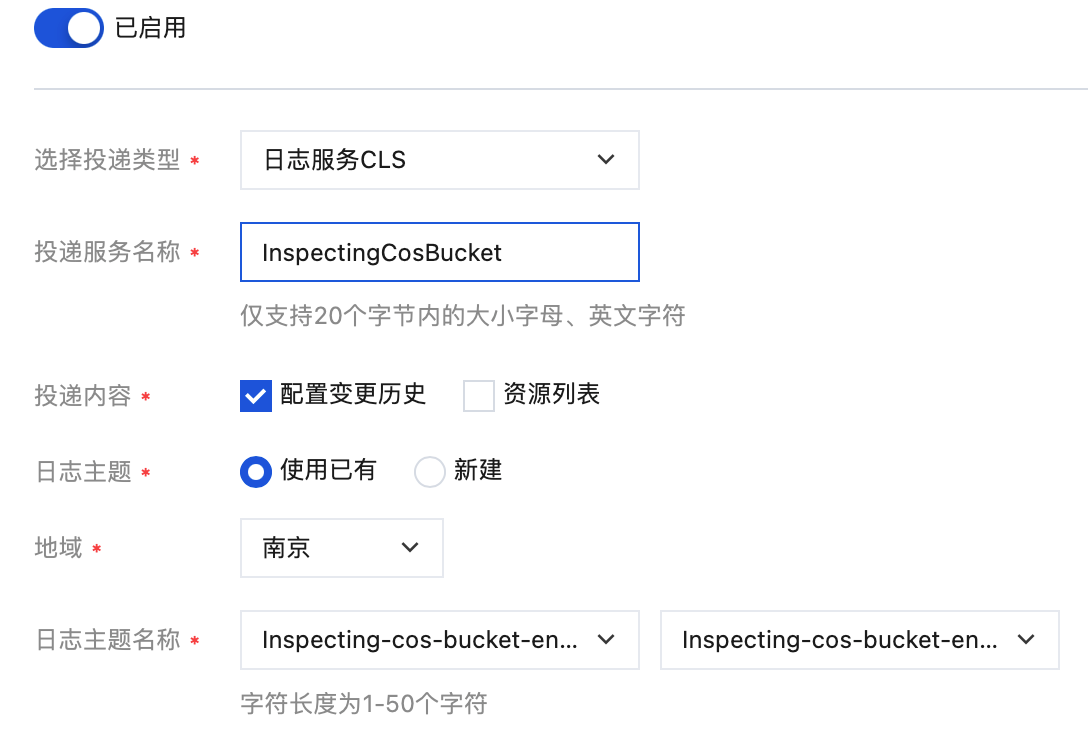Image resolution: width=1088 pixels, height=740 pixels.
Task: Uncheck the 配置变更历史 checkbox
Action: [x=256, y=396]
